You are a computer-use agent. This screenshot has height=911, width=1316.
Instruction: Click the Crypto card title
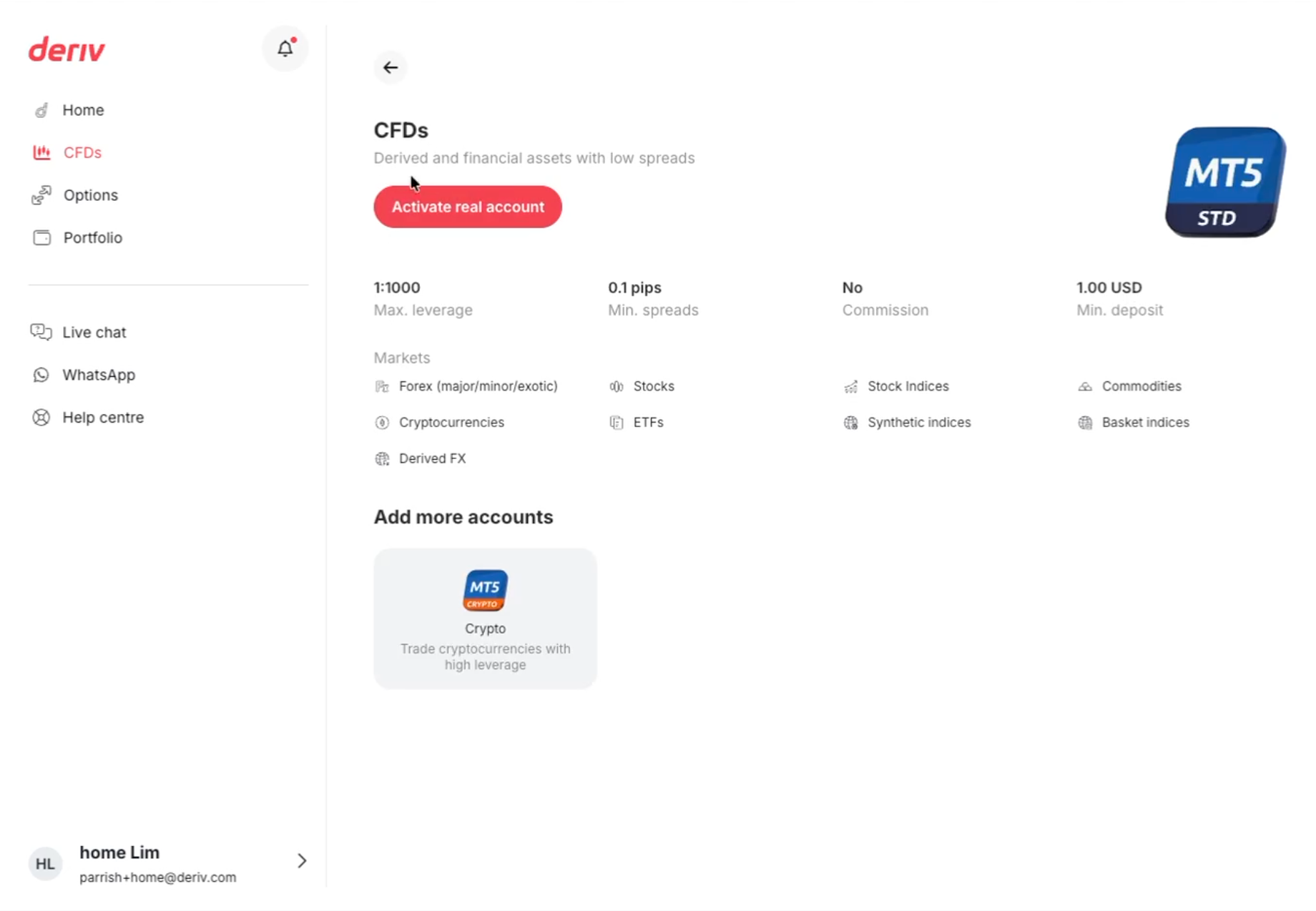pyautogui.click(x=485, y=629)
